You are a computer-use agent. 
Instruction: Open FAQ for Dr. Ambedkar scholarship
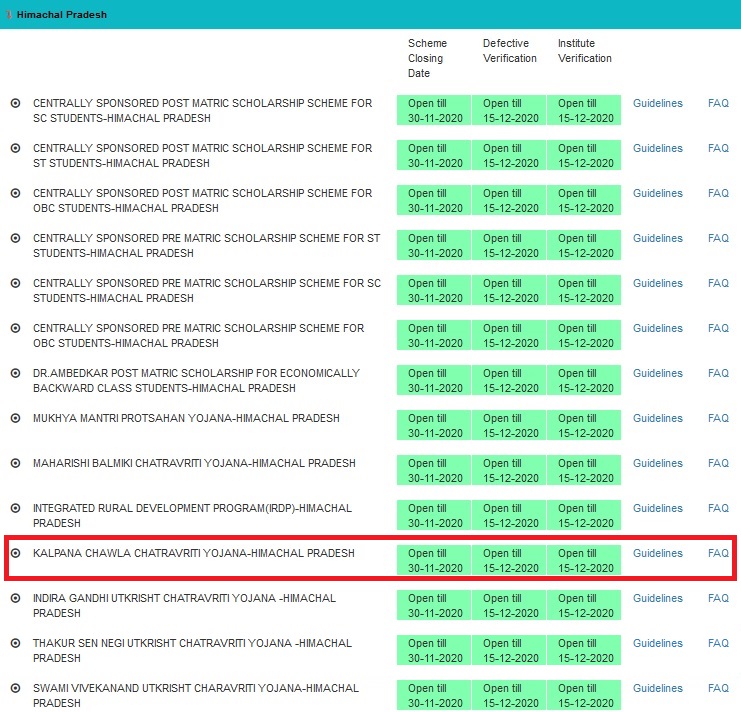pyautogui.click(x=718, y=373)
